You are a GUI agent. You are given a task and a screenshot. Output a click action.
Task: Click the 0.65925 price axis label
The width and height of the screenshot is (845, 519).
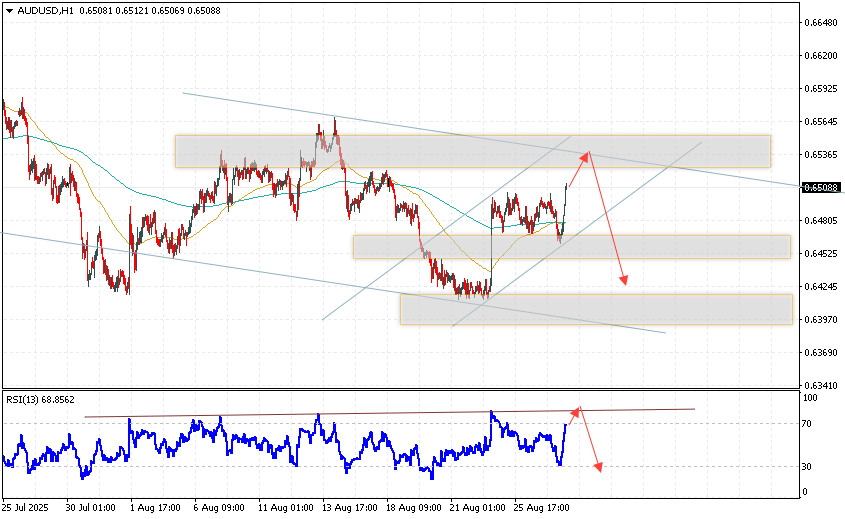(821, 88)
